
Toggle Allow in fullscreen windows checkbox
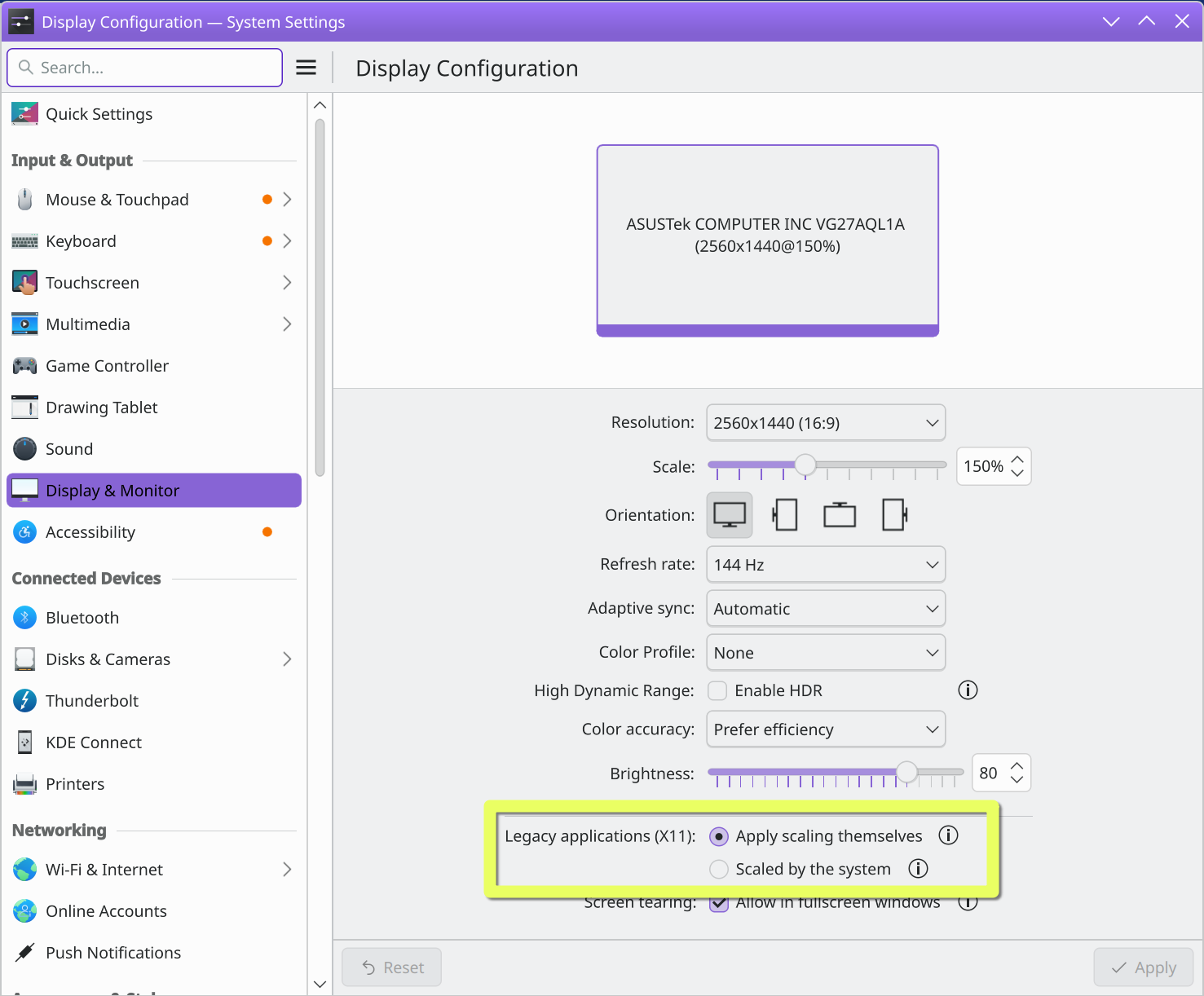point(719,903)
